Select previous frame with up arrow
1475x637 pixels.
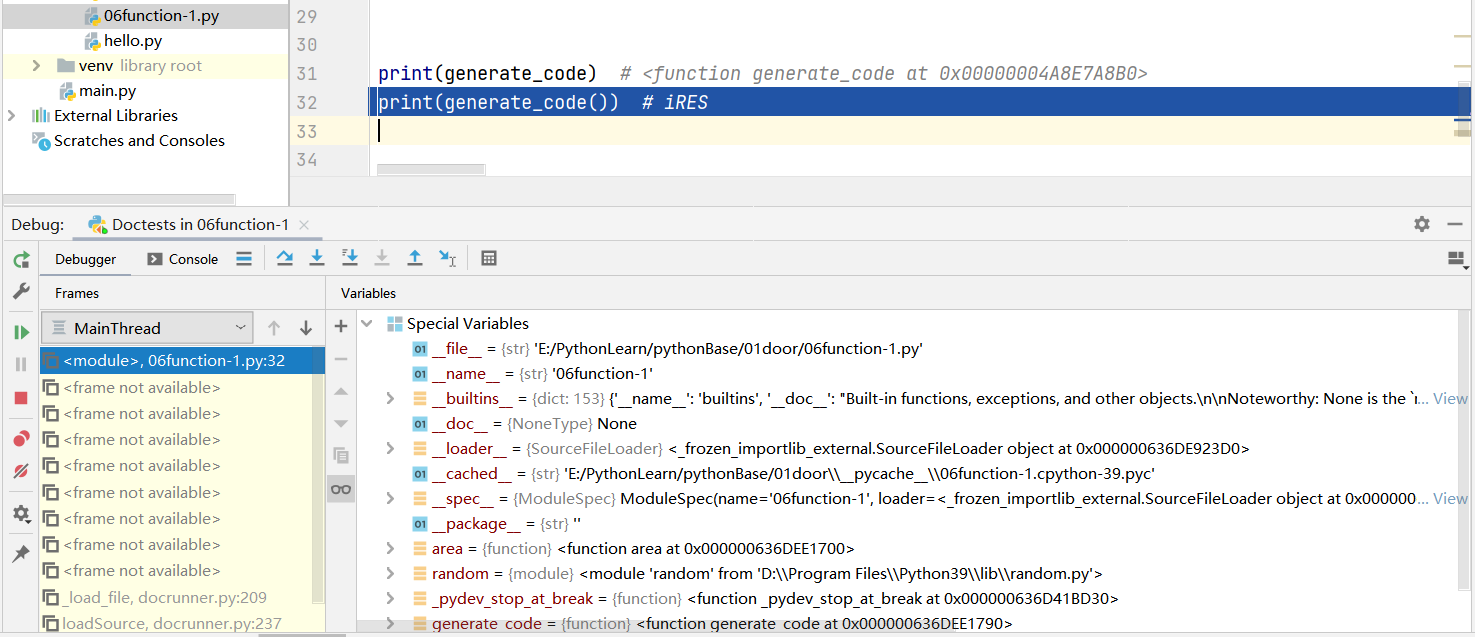pos(274,328)
